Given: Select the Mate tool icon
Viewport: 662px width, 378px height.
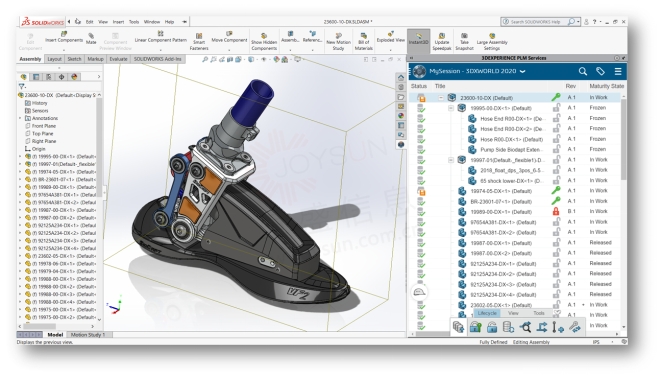Looking at the screenshot, I should point(91,38).
